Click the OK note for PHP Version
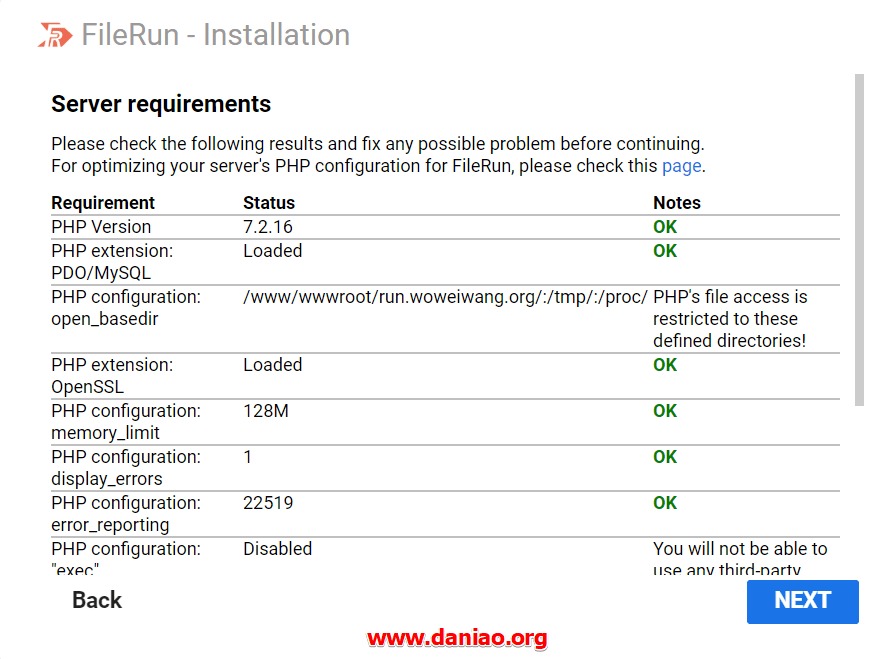 (x=665, y=227)
